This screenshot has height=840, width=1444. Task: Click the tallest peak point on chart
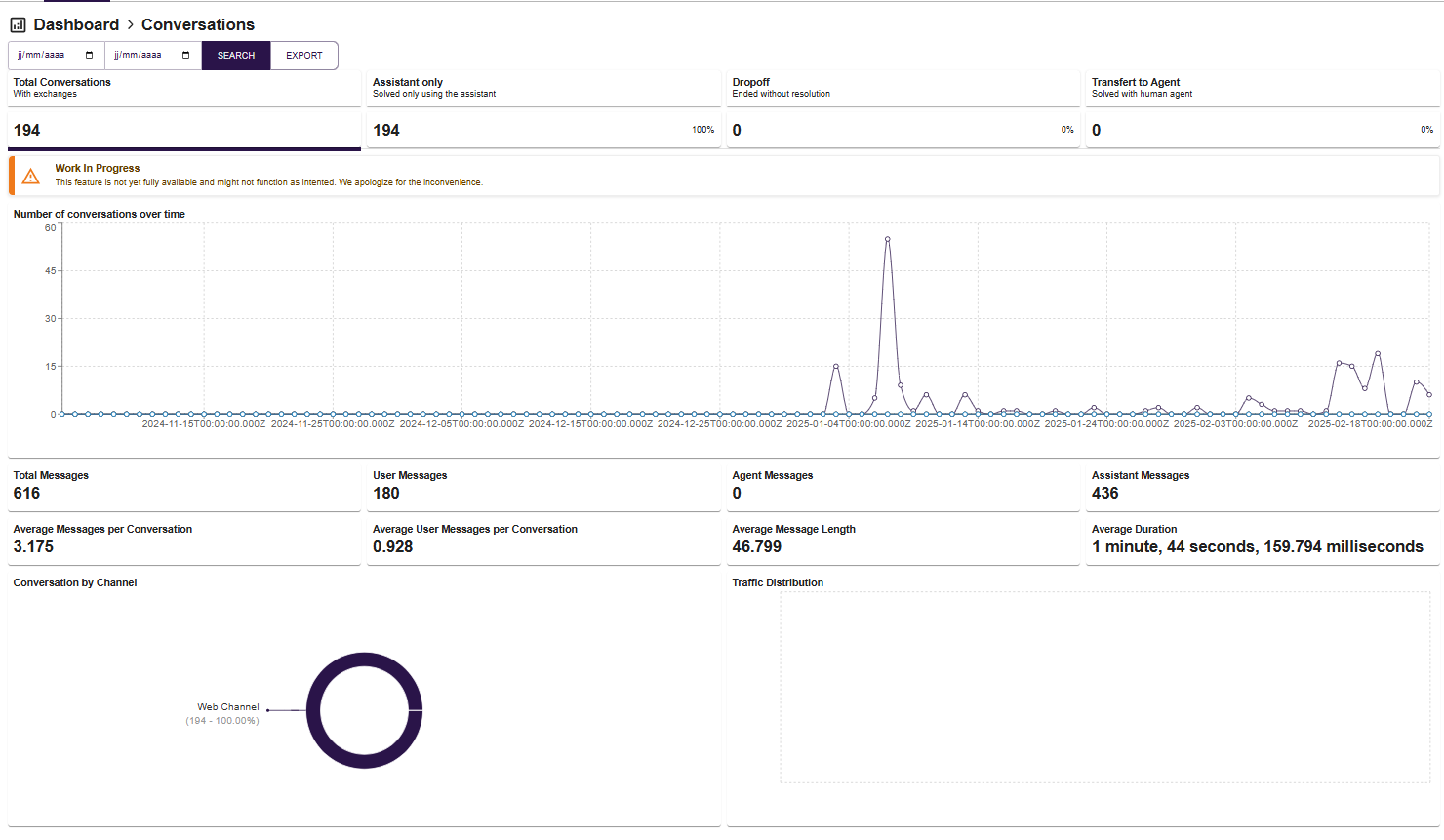pos(887,239)
